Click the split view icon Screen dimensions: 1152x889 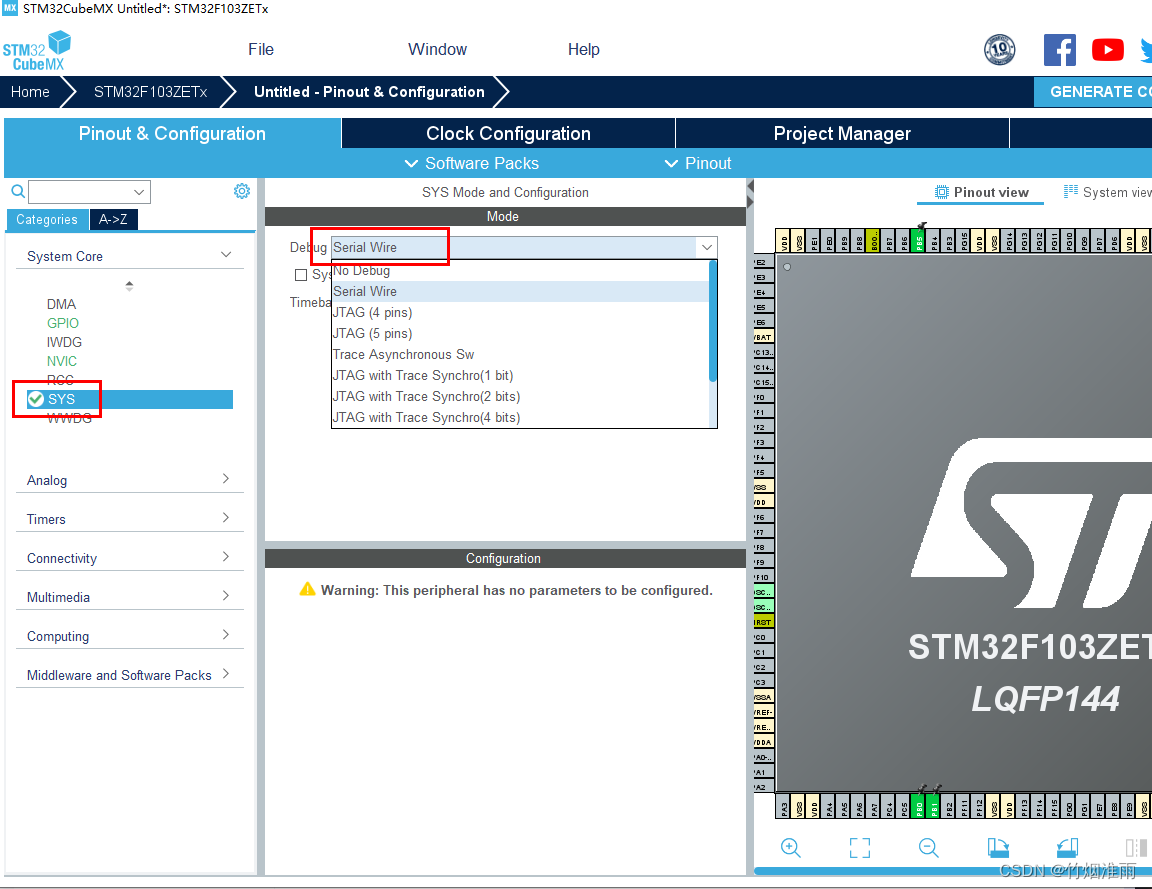tap(1136, 847)
